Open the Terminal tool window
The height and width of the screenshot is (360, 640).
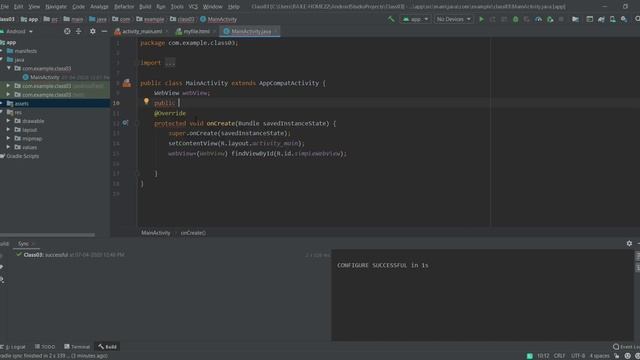tap(77, 347)
